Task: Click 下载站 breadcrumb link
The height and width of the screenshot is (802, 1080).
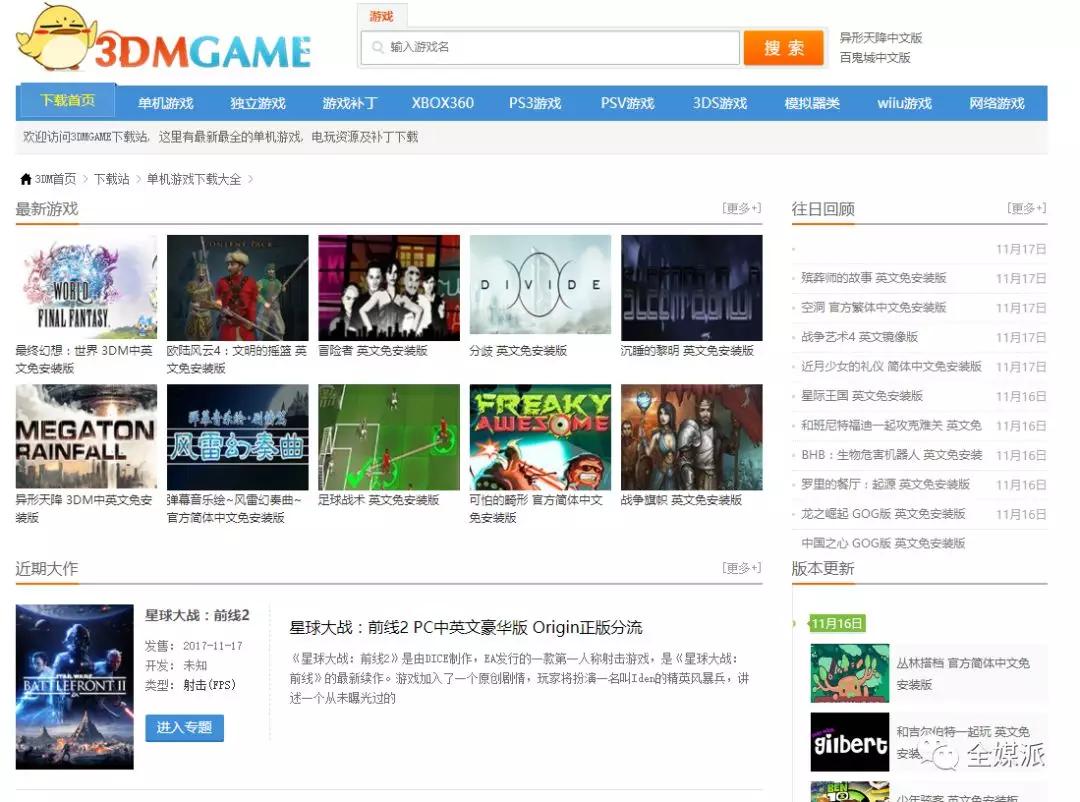Action: click(x=112, y=179)
